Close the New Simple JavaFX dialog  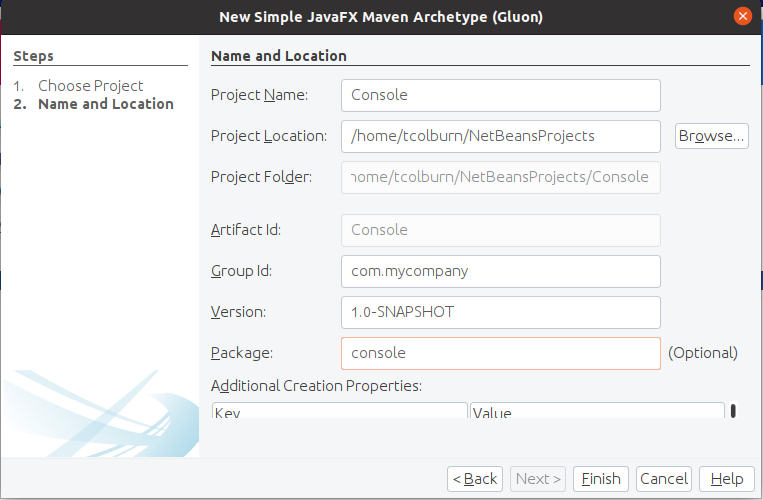tap(742, 16)
